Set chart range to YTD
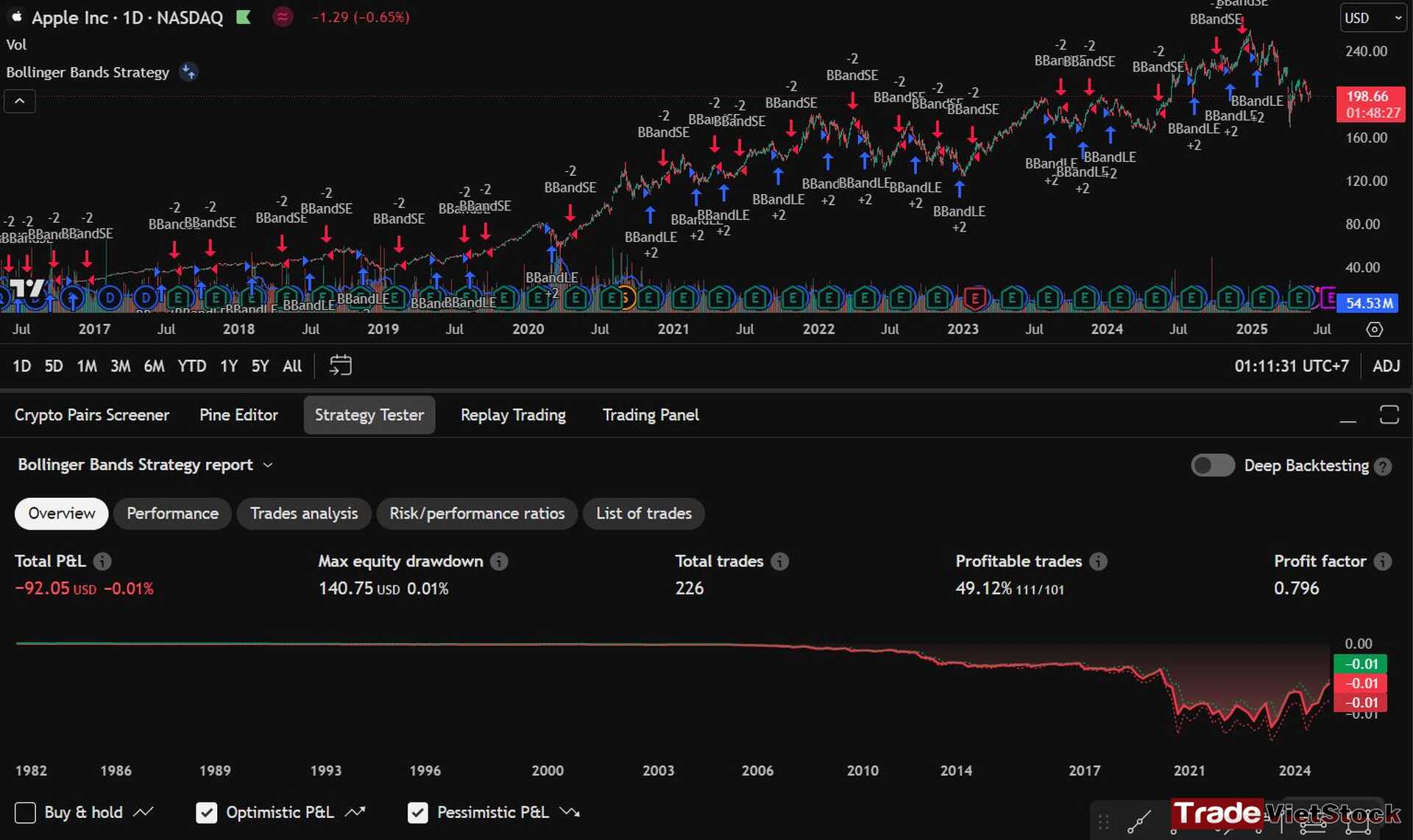This screenshot has width=1413, height=840. point(192,366)
